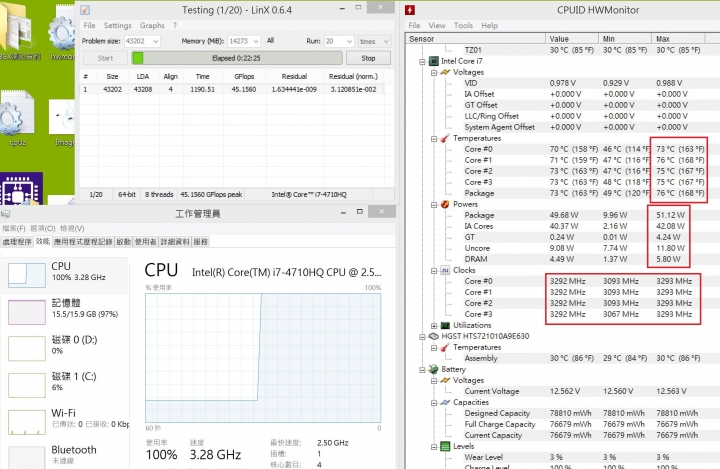Click thermometer icon under Intel Core i7
The height and width of the screenshot is (469, 720).
coord(444,138)
